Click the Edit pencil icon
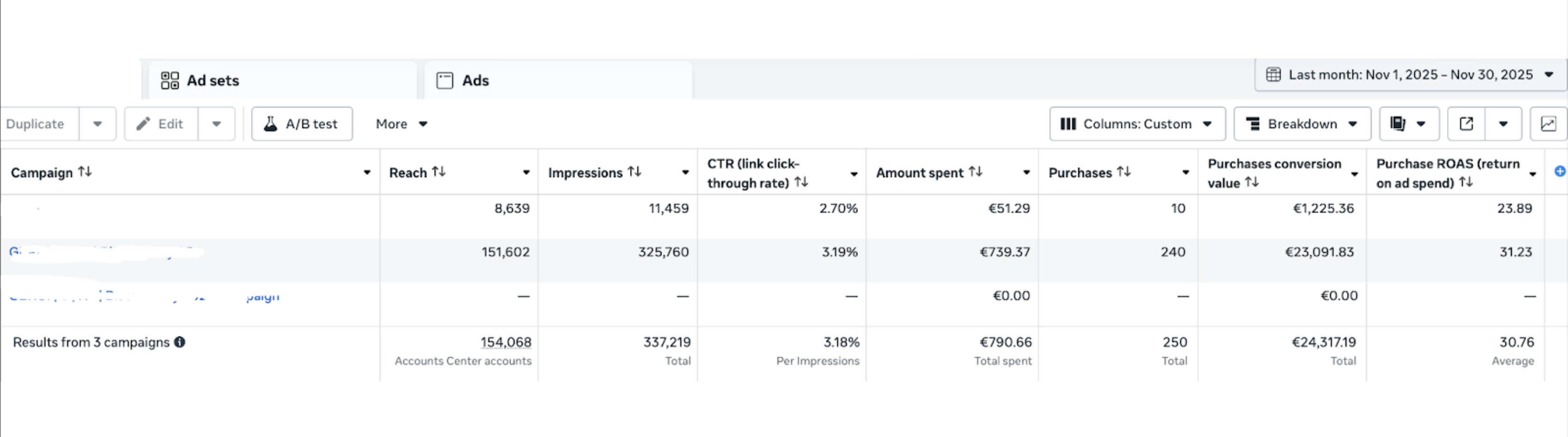 tap(144, 123)
